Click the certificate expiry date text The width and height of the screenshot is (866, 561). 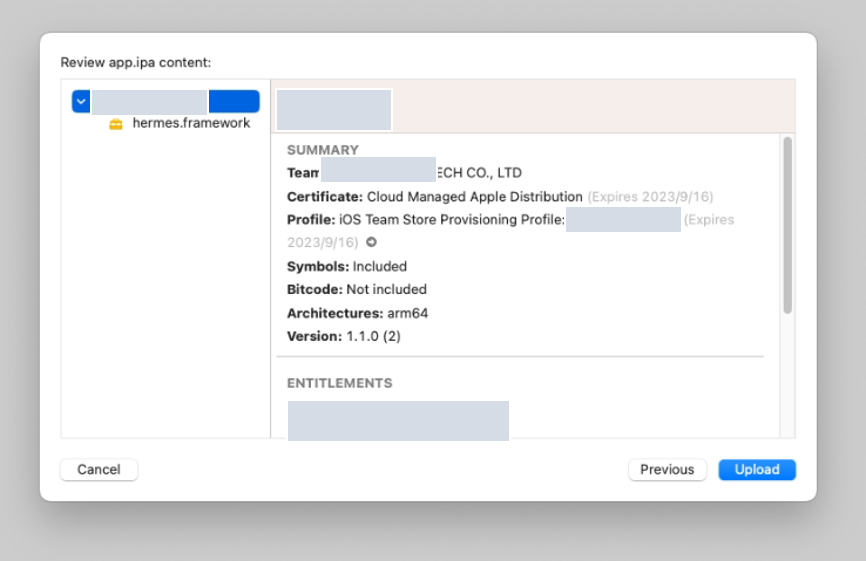click(650, 197)
